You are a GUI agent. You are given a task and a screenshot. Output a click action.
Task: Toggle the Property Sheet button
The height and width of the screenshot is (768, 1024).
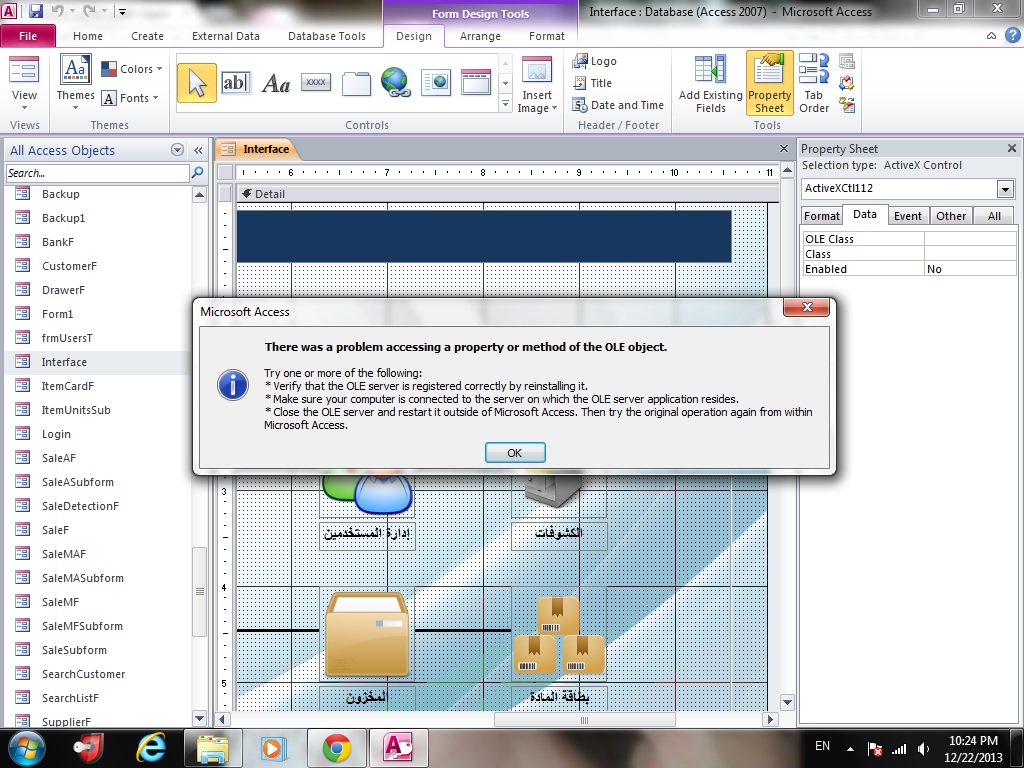coord(769,84)
